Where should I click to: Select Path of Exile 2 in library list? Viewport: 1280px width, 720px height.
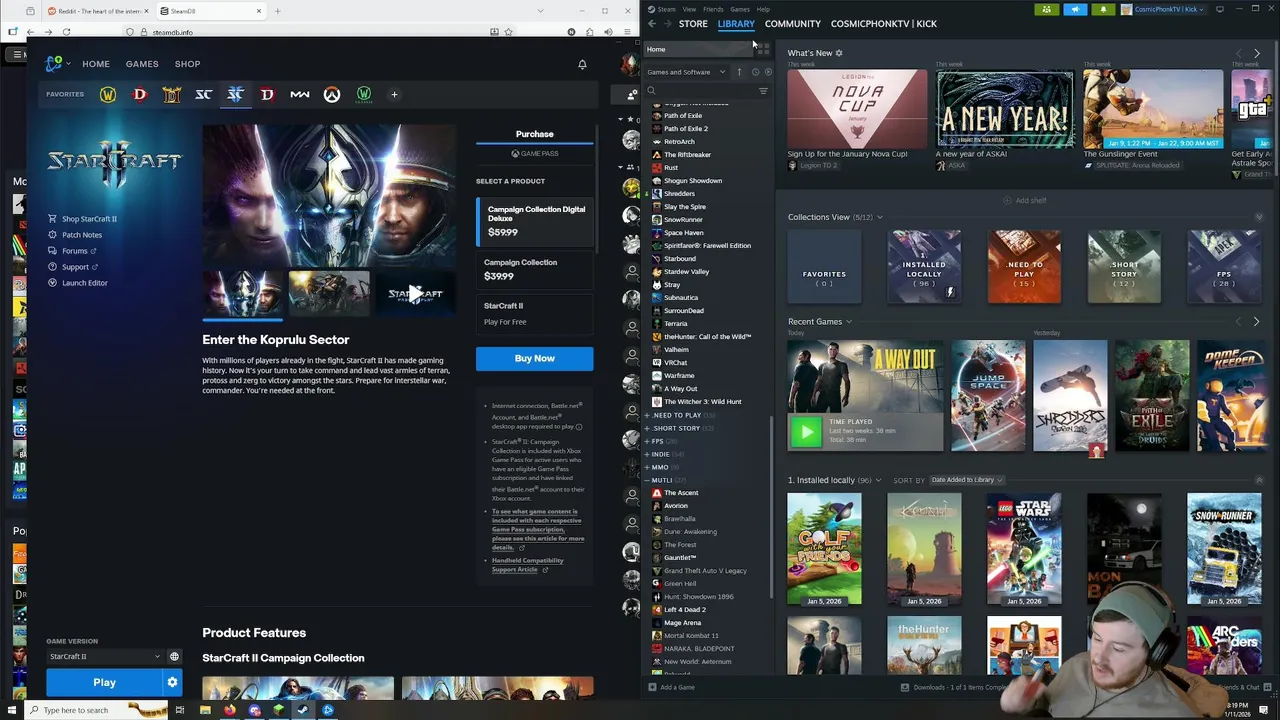[x=686, y=129]
